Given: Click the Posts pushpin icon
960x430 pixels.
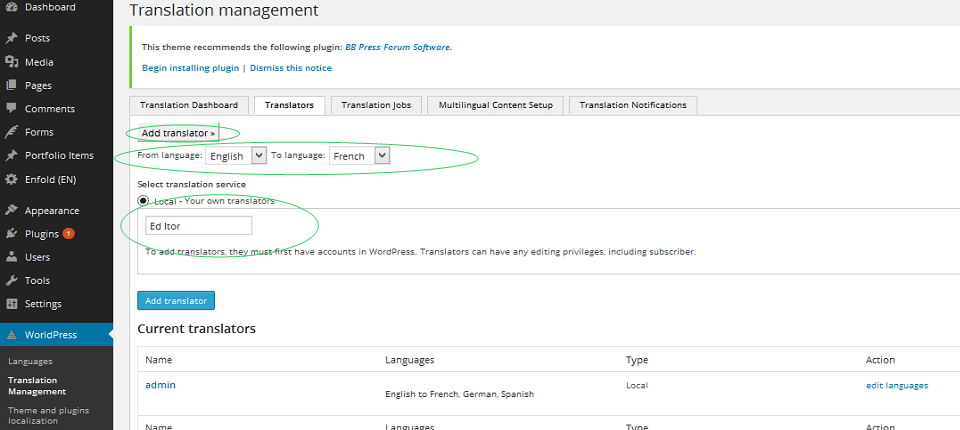Looking at the screenshot, I should [11, 38].
